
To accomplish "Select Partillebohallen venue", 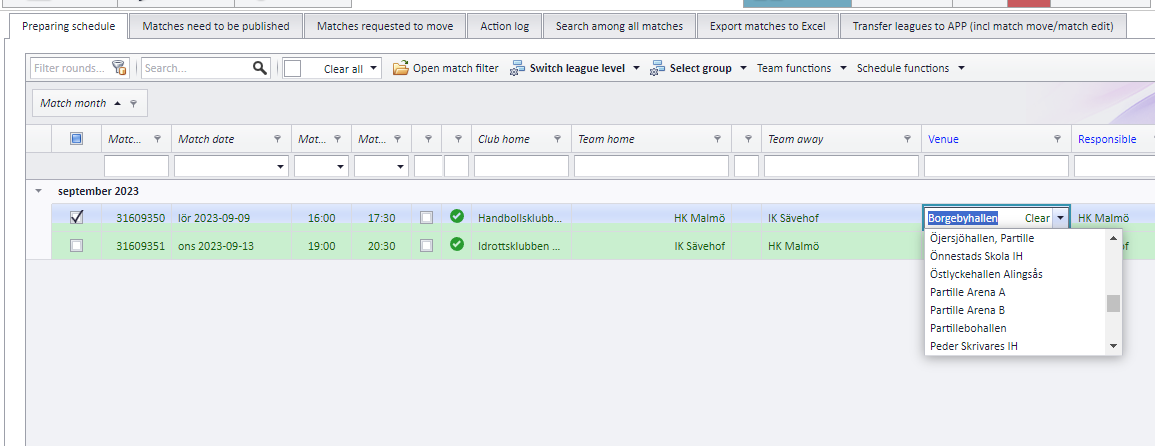I will click(x=1014, y=328).
